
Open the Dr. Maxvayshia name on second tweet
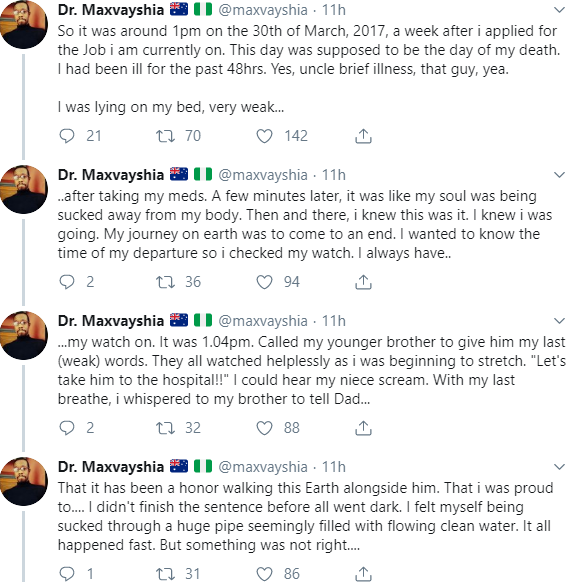(x=111, y=174)
